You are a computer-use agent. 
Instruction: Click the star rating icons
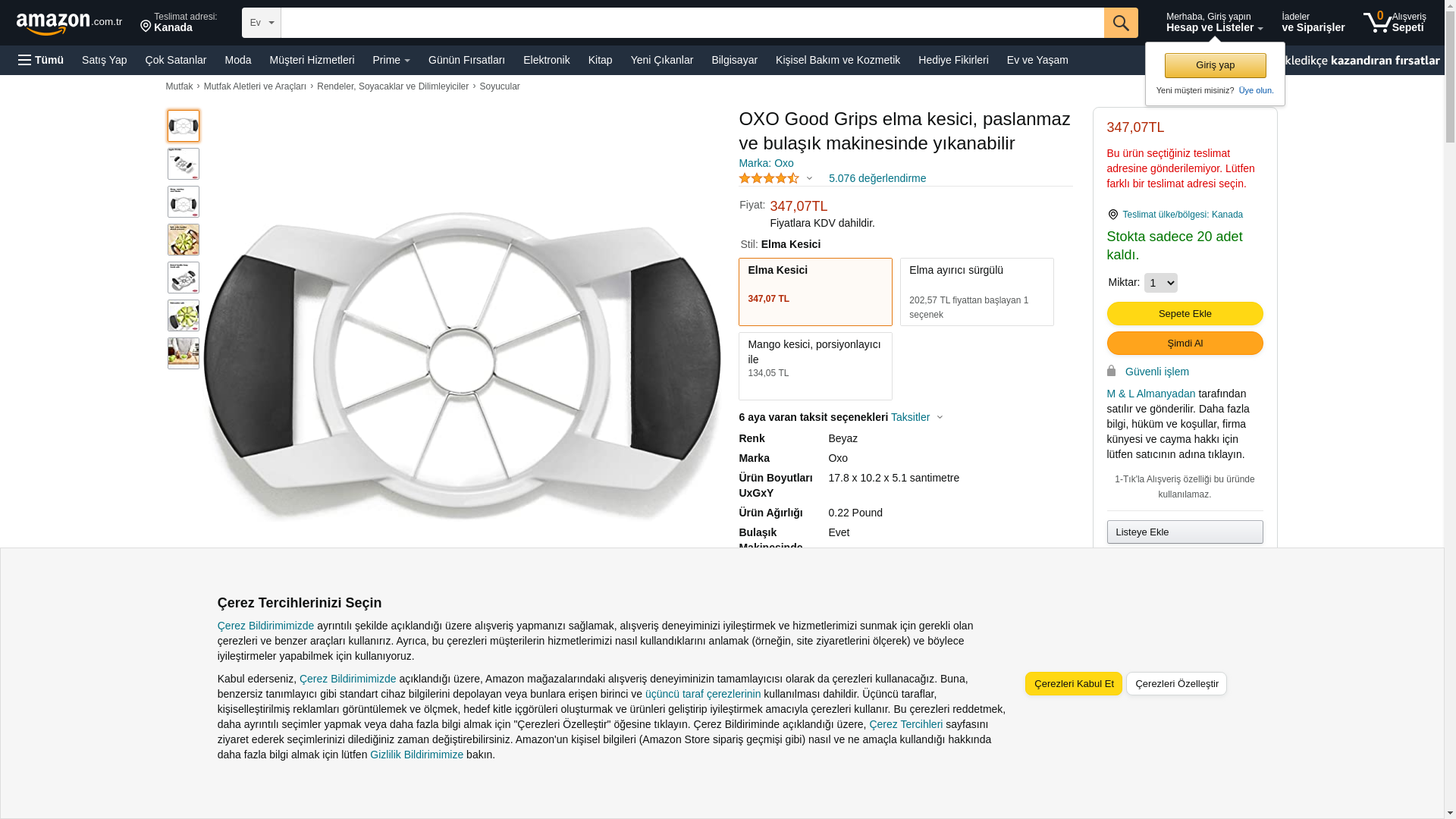(769, 178)
